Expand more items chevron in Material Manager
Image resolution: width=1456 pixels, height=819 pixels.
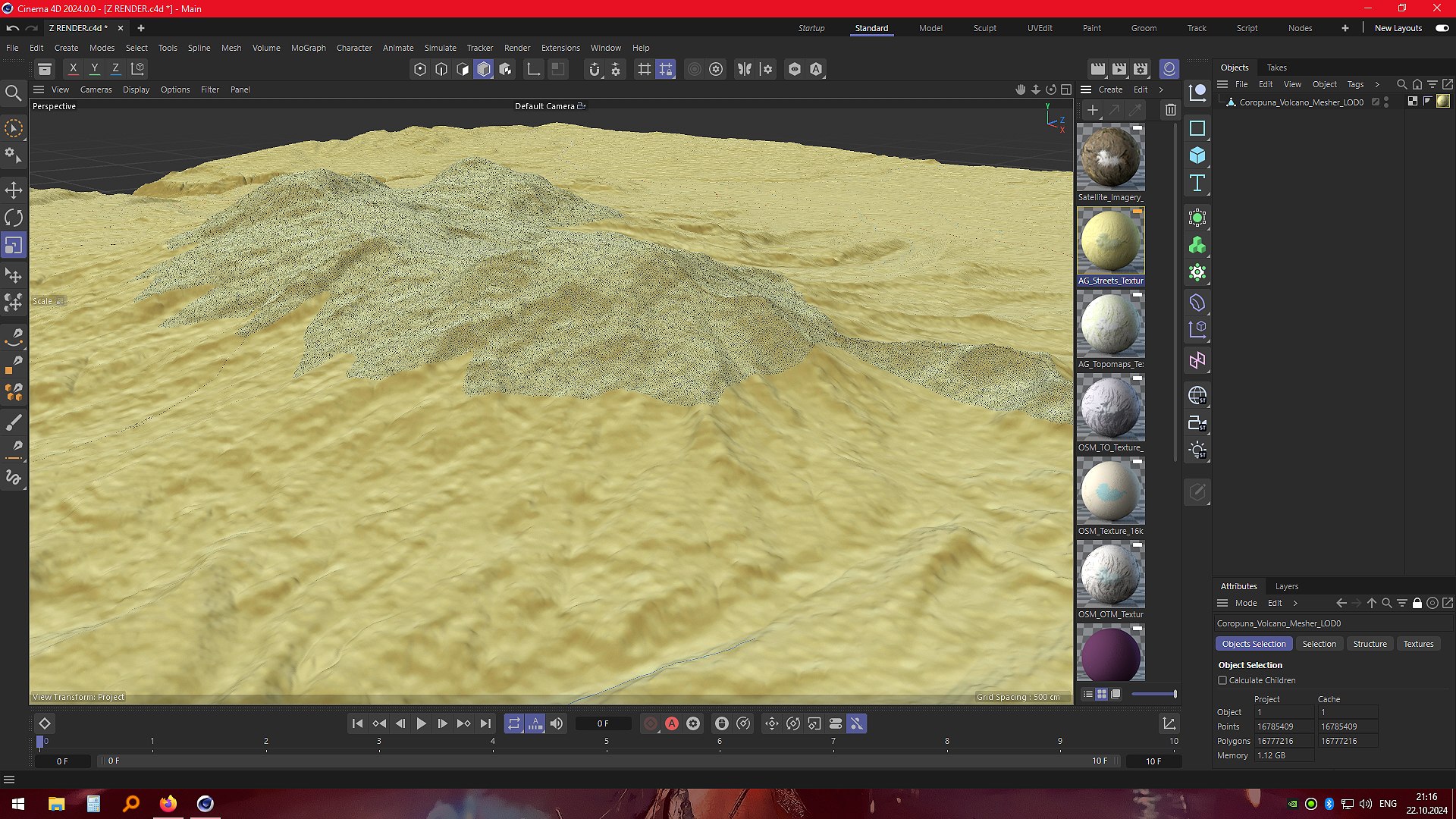(x=1161, y=89)
